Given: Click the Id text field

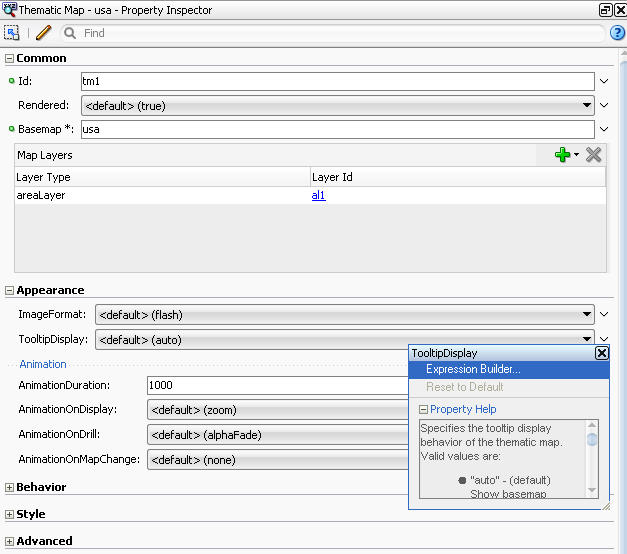Looking at the screenshot, I should pyautogui.click(x=337, y=82).
